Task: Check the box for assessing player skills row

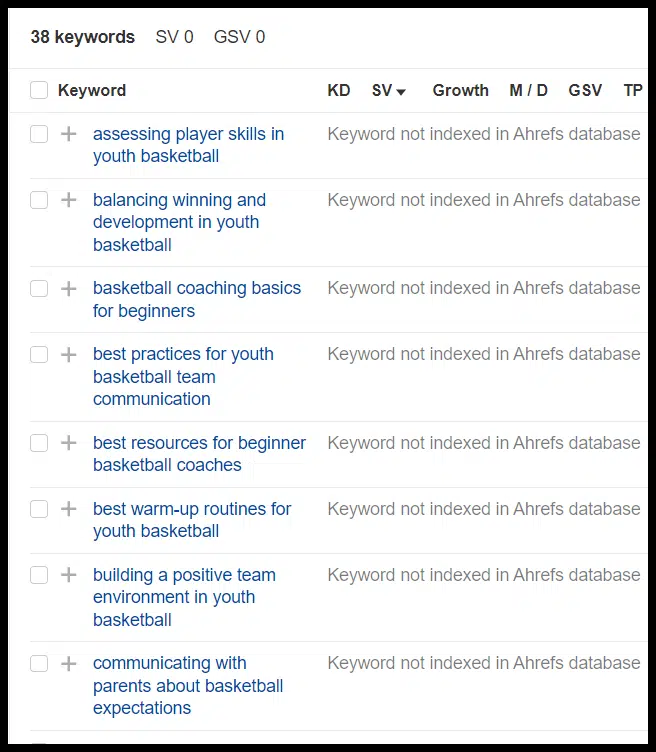Action: (39, 134)
